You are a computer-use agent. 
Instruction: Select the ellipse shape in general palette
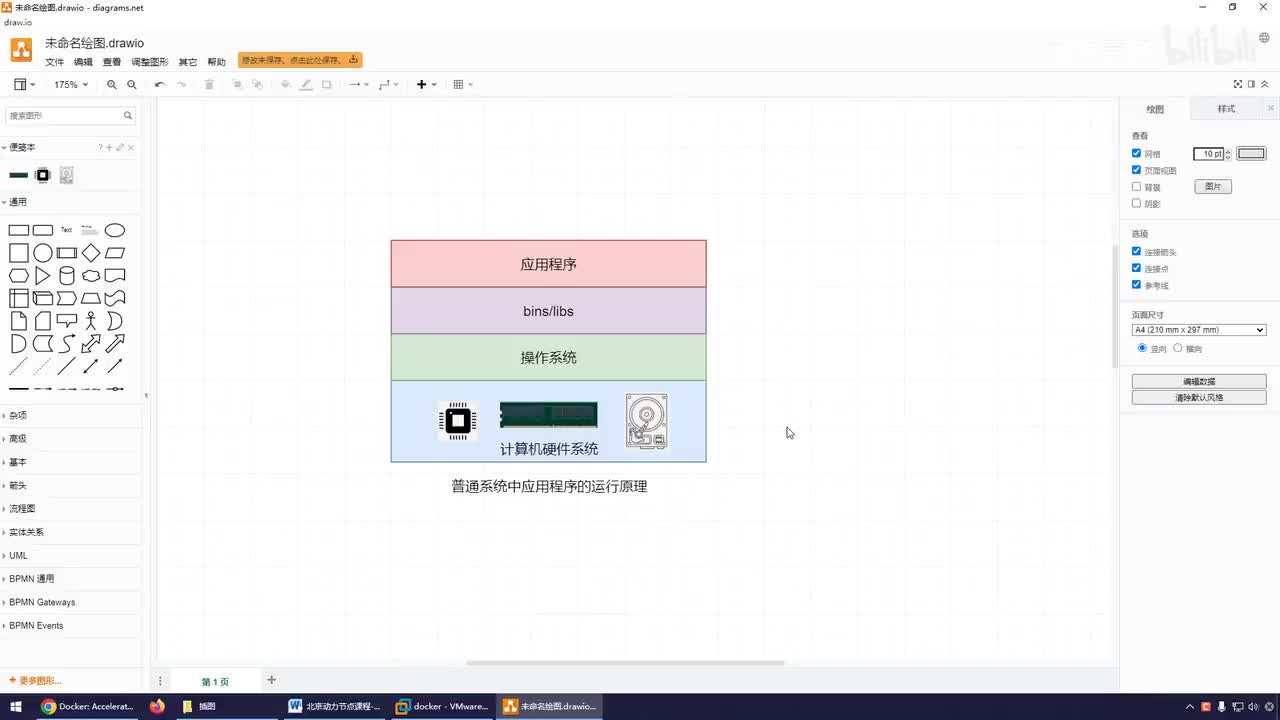[x=115, y=230]
